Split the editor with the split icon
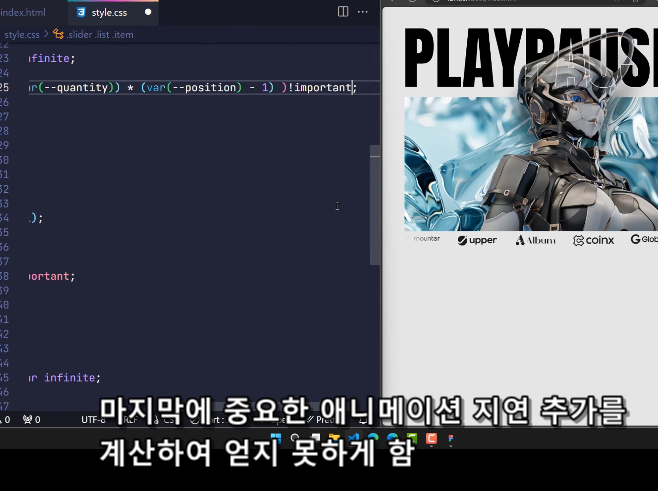658x491 pixels. click(343, 12)
